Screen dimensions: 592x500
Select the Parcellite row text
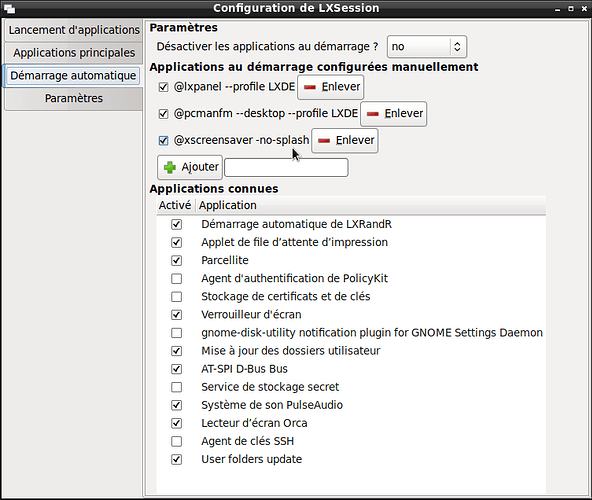click(x=225, y=261)
